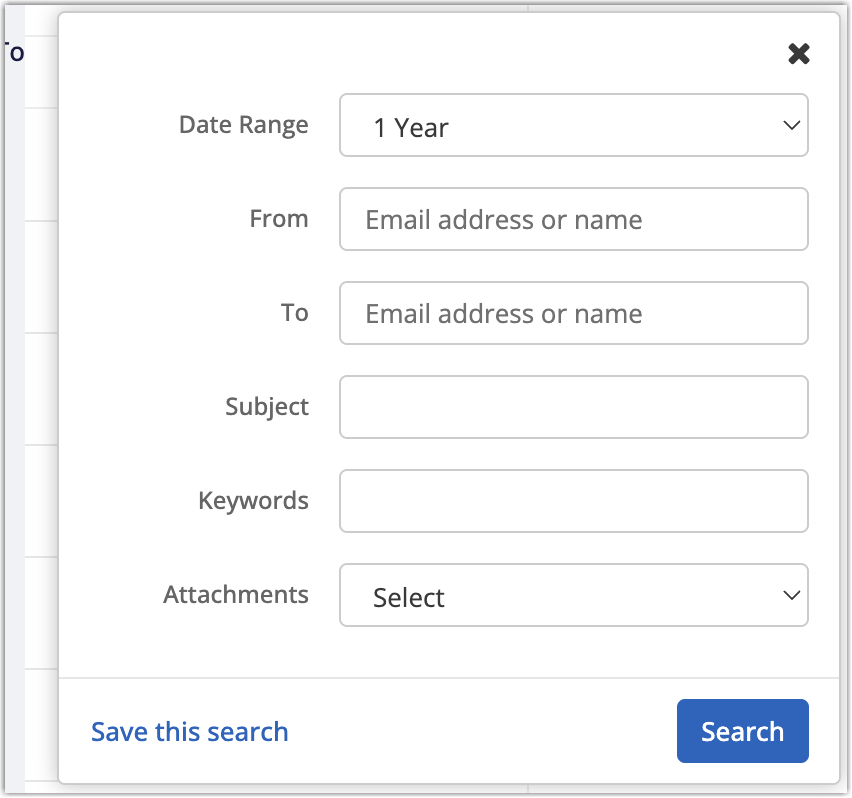Click the From field label
The height and width of the screenshot is (798, 852).
(279, 219)
